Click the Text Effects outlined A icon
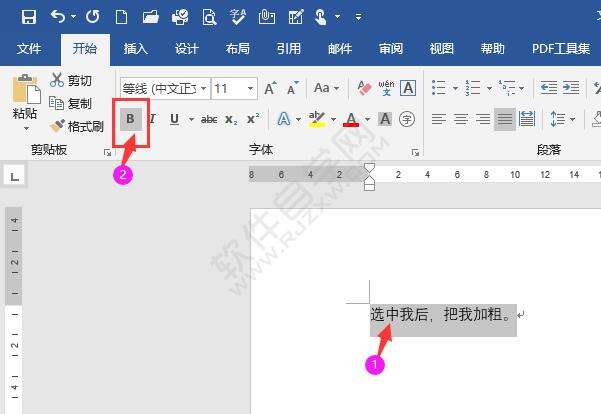The width and height of the screenshot is (601, 414). click(x=284, y=119)
